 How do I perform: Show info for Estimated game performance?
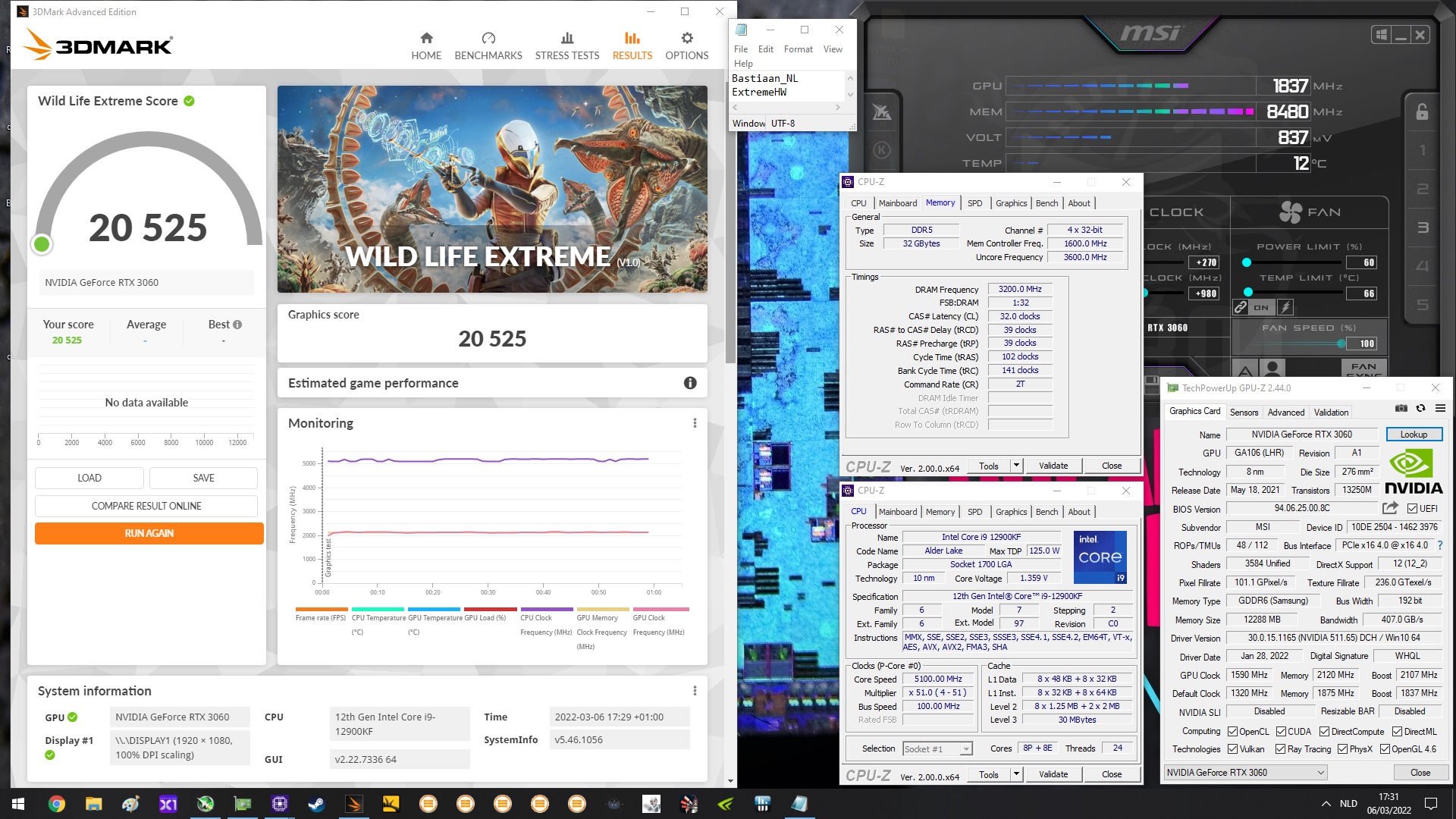pyautogui.click(x=690, y=383)
